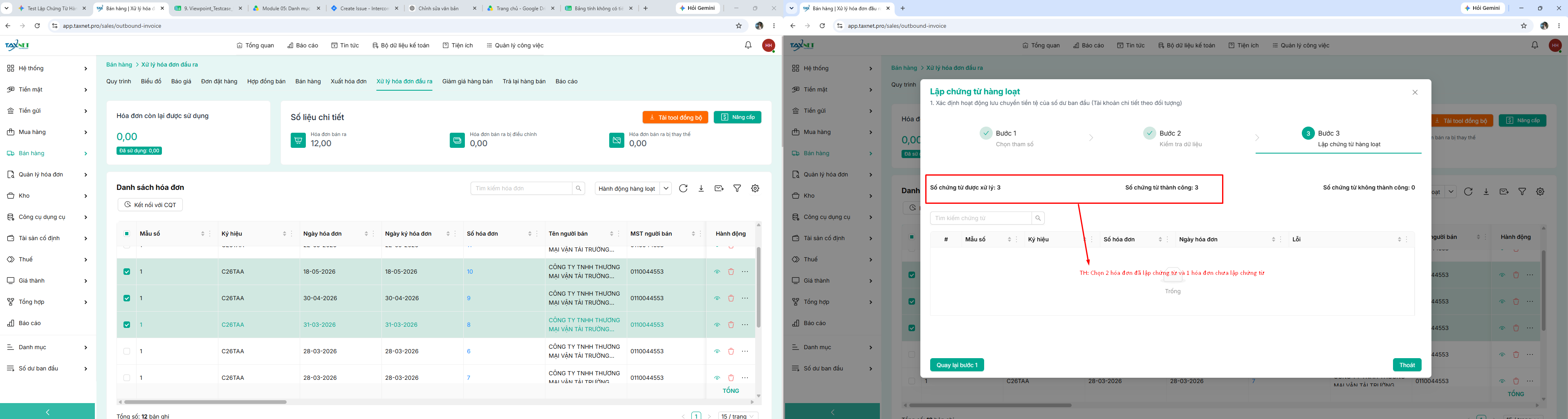Open the Hành động hàng loạt dropdown
1568x419 pixels.
tap(633, 189)
